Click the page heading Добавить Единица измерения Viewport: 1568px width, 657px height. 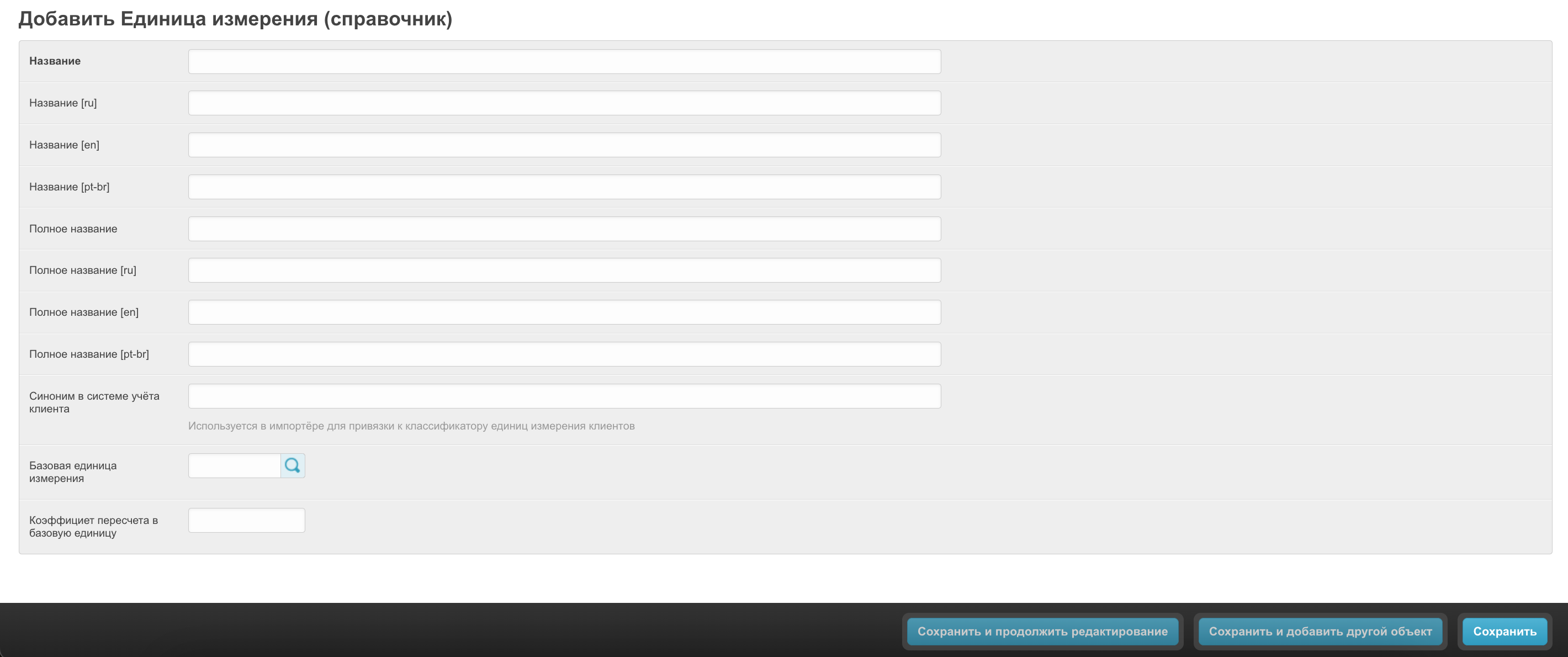pyautogui.click(x=235, y=19)
